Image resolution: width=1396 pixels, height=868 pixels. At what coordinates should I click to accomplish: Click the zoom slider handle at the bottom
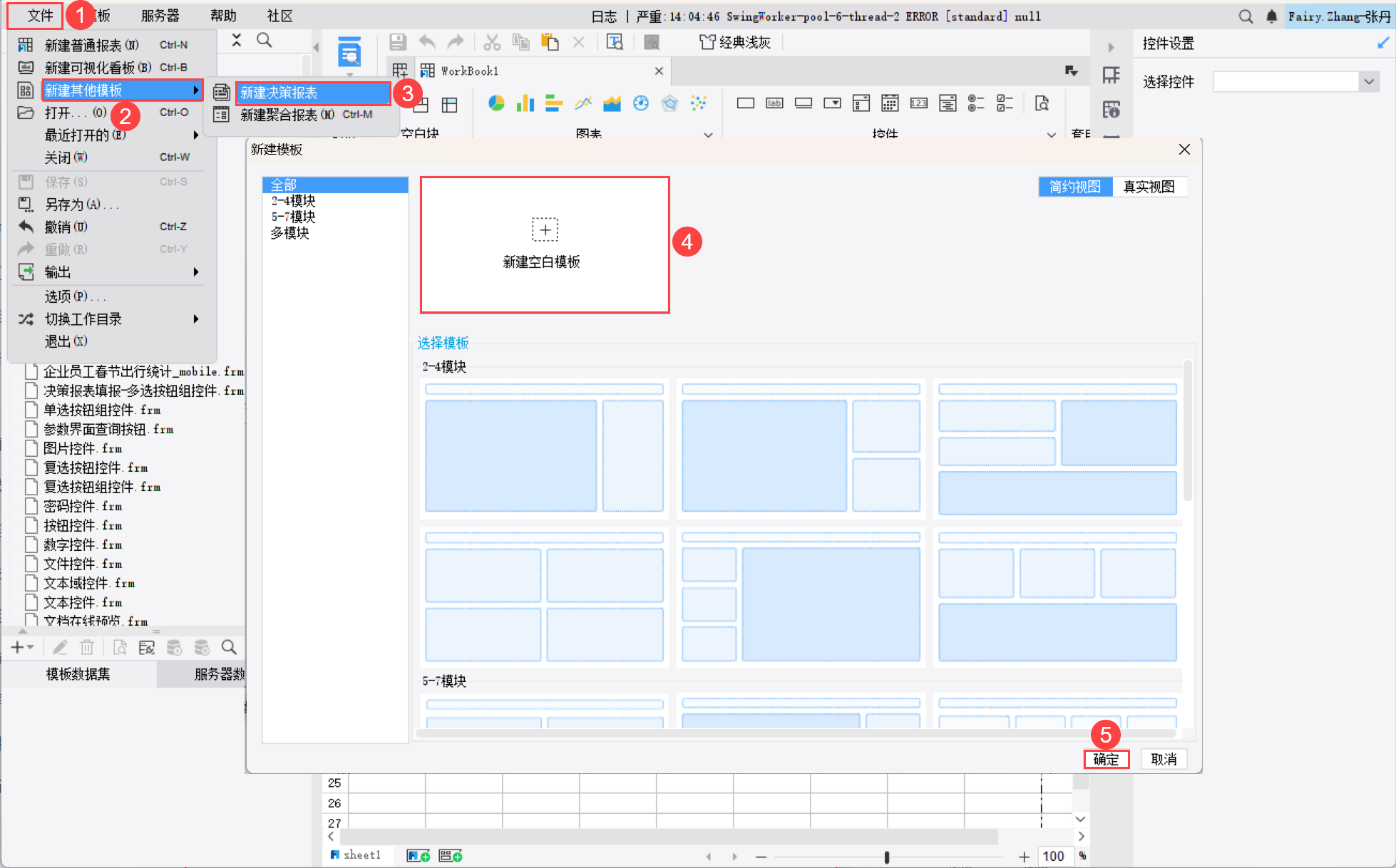coord(886,857)
